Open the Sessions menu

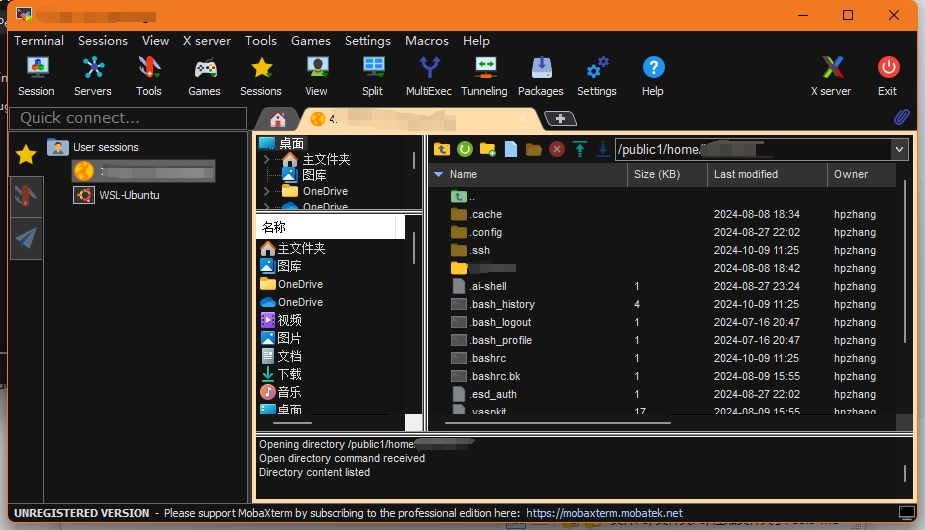coord(103,41)
